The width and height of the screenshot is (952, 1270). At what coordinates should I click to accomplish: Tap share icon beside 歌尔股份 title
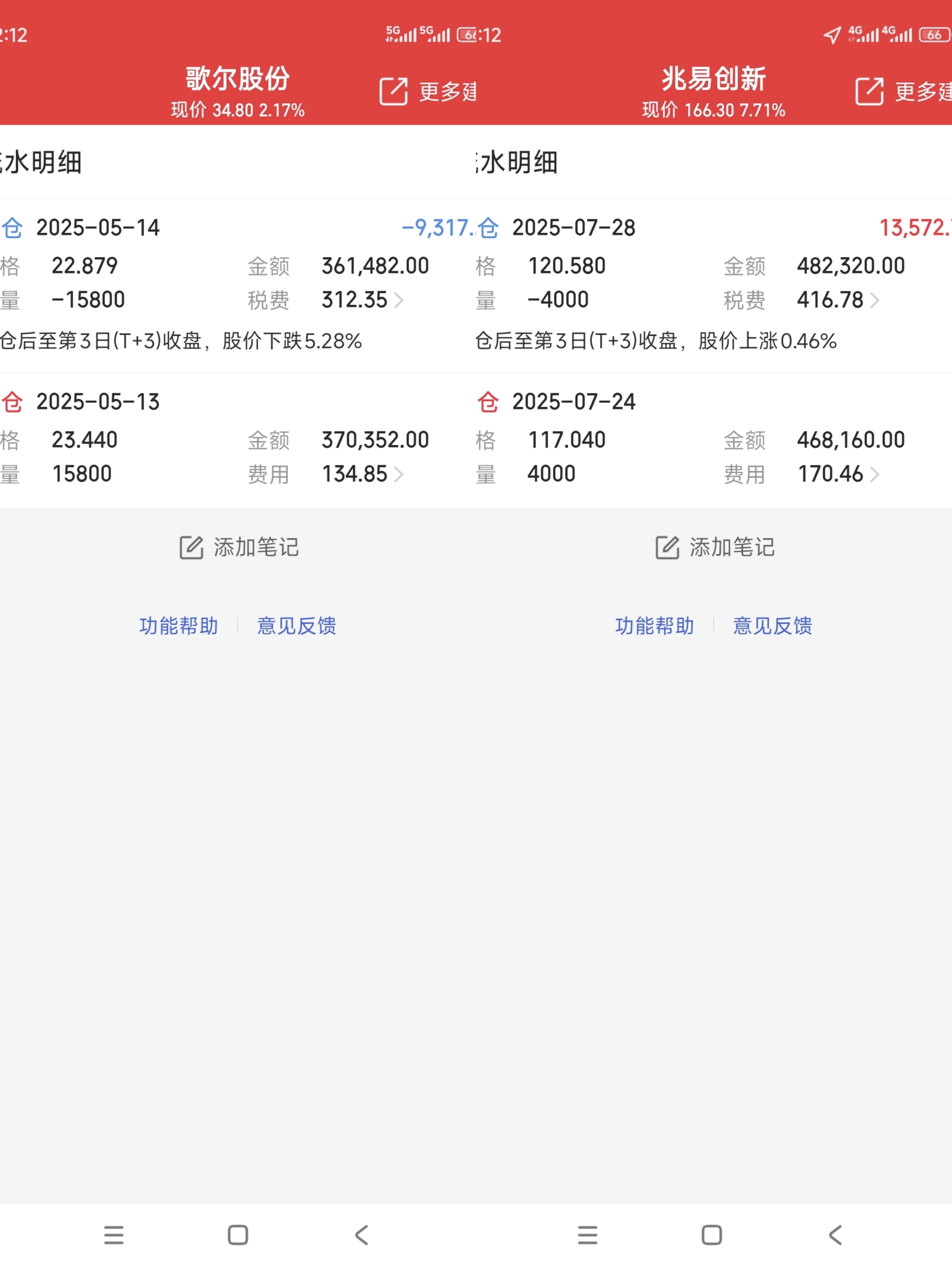pos(393,91)
